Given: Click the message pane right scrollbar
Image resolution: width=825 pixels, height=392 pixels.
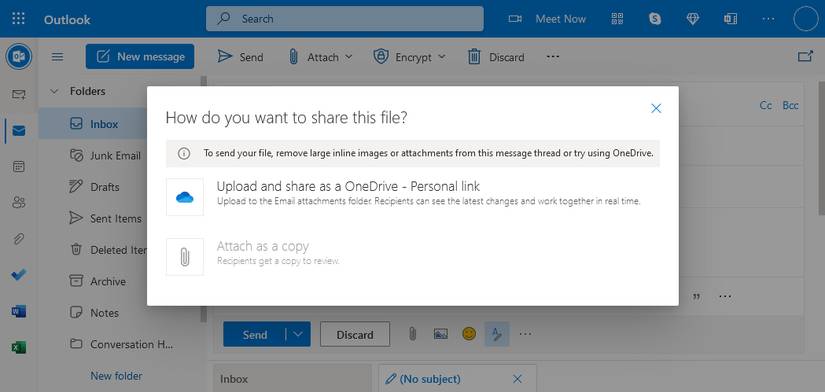Looking at the screenshot, I should pos(821,148).
